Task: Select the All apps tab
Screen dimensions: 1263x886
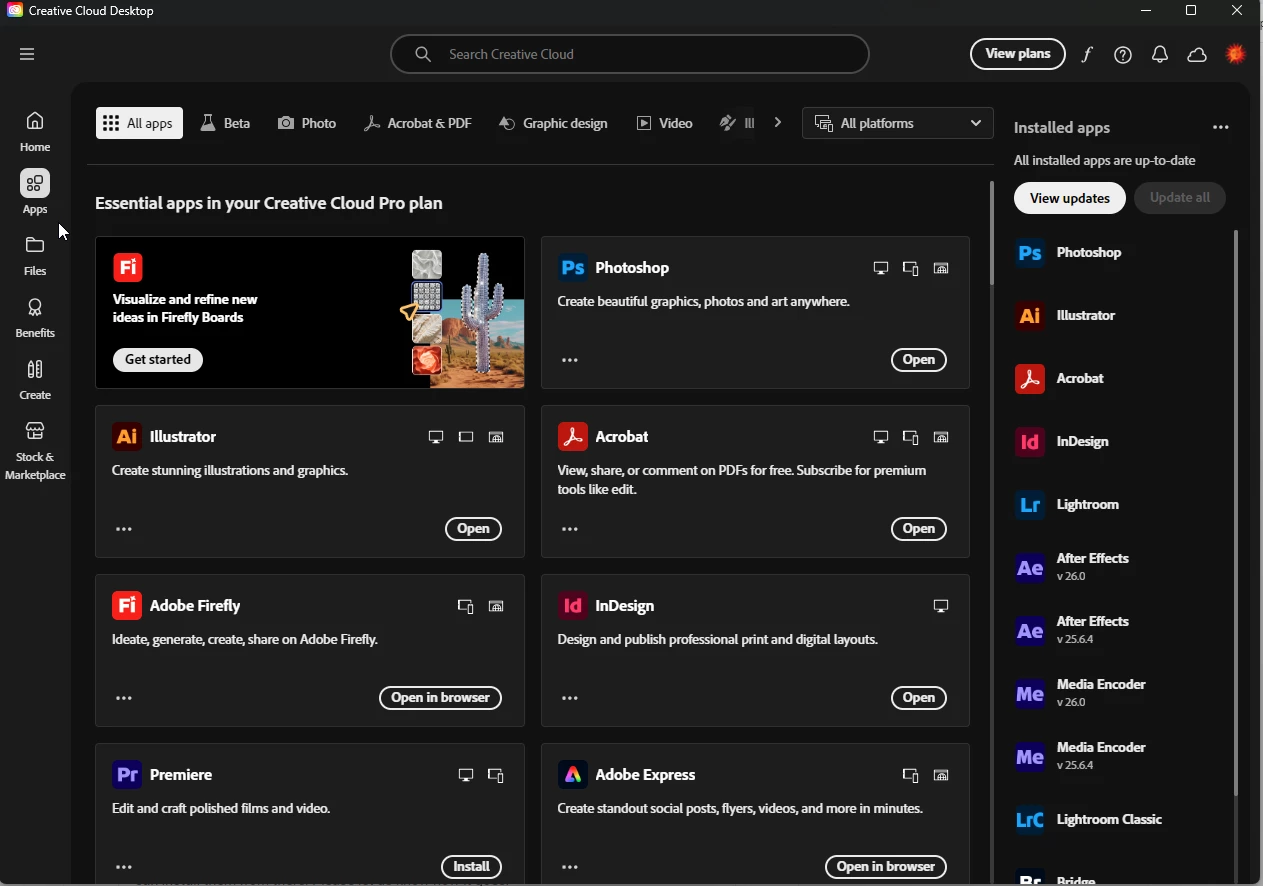Action: click(x=139, y=123)
